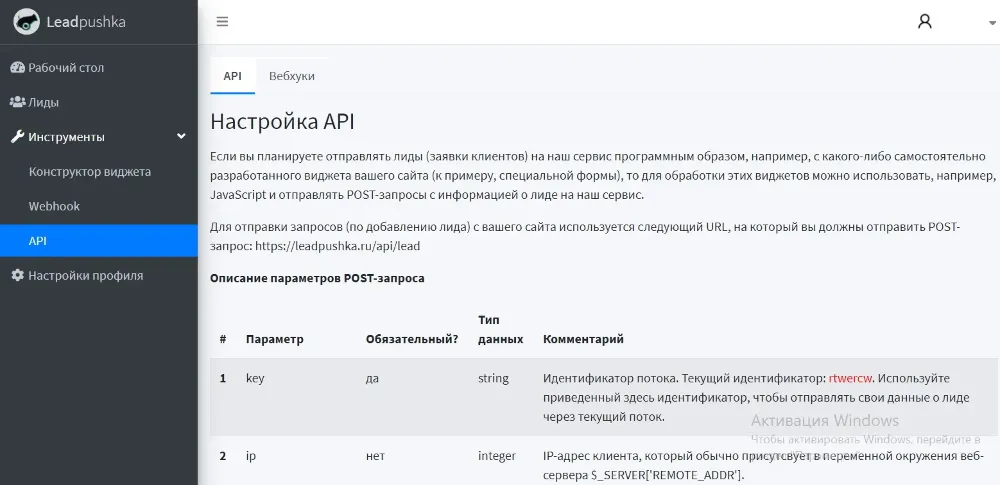Select the API tab
Image resolution: width=1000 pixels, height=485 pixels.
point(232,76)
